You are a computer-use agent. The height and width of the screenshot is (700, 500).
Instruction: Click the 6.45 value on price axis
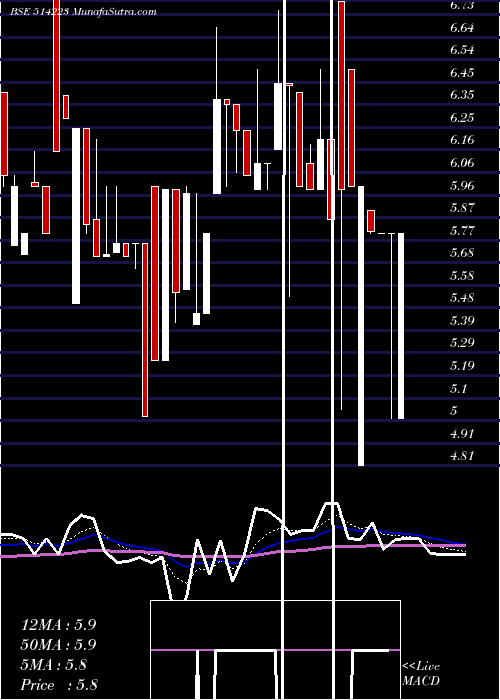tap(462, 73)
